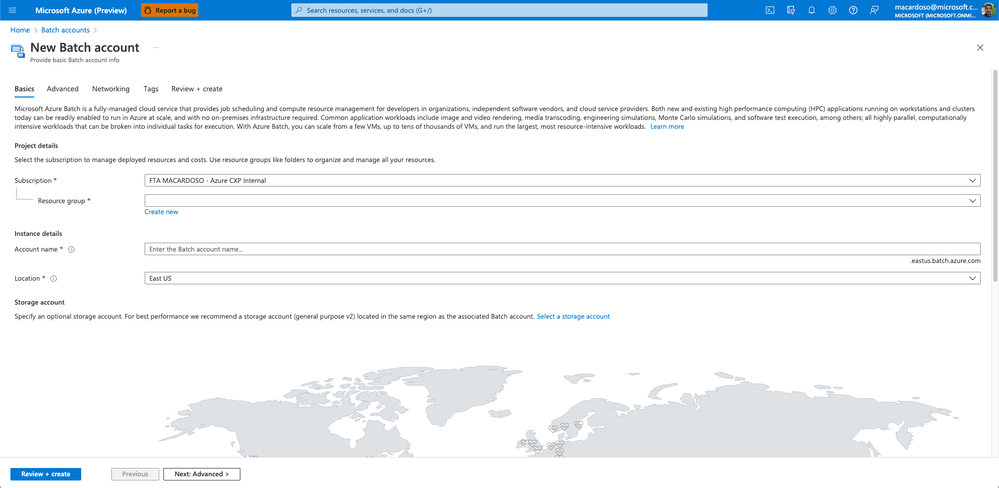
Task: Click the macardoso@microsoft account label
Action: coord(935,7)
